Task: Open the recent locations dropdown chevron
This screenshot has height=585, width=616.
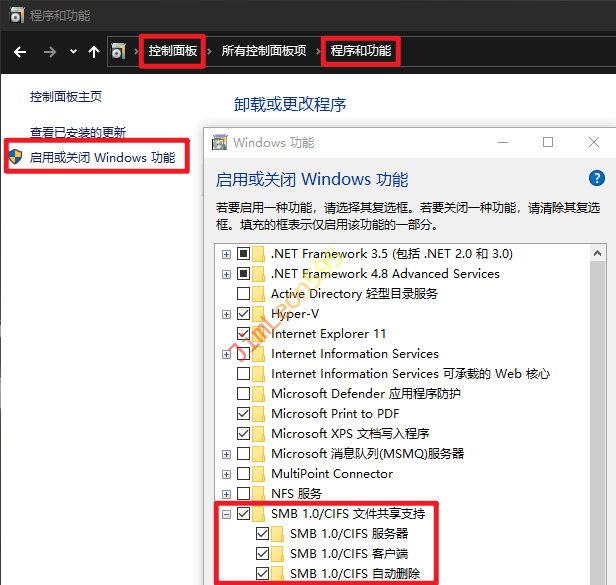Action: (x=73, y=51)
